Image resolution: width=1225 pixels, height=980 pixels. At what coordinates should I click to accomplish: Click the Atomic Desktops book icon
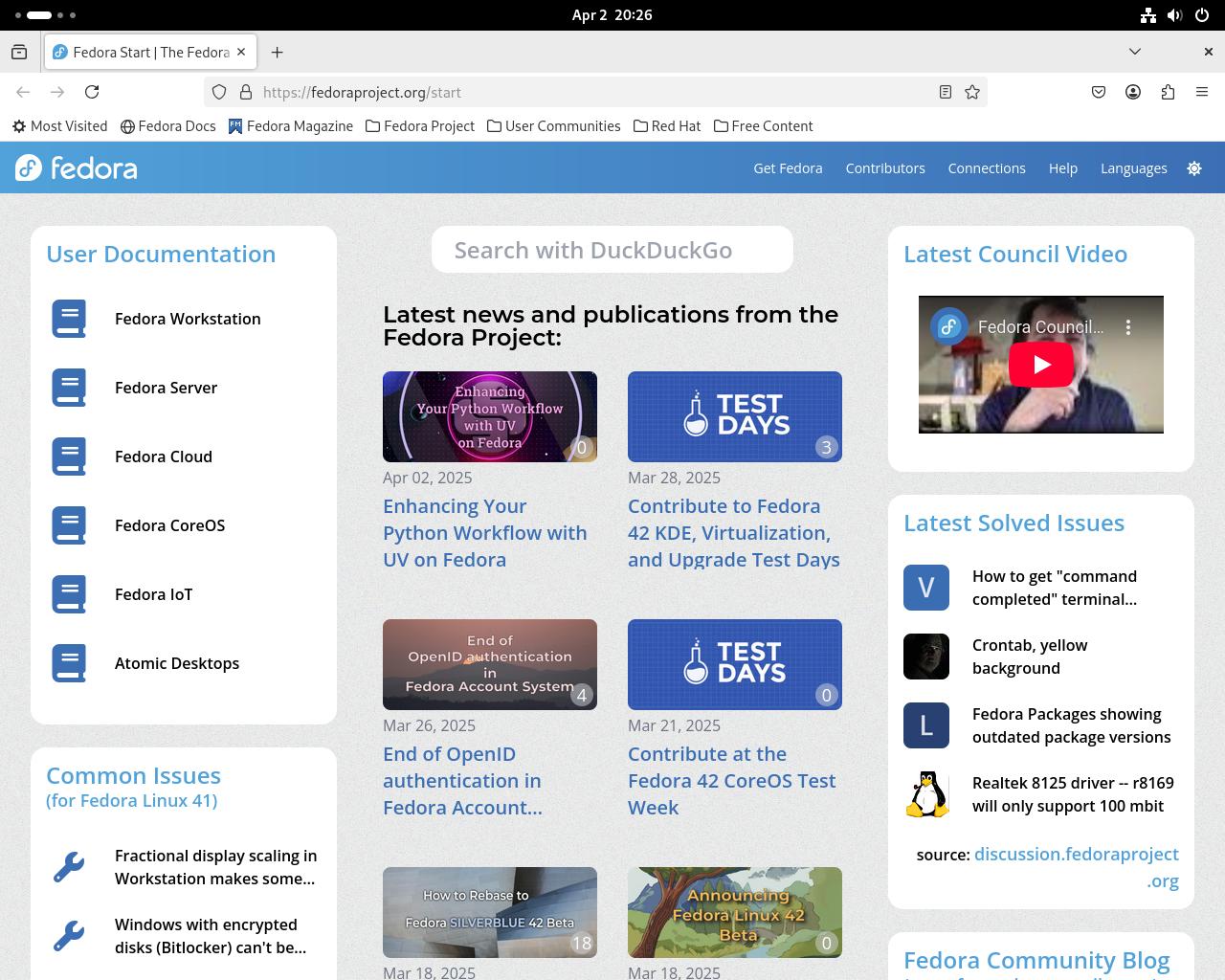tap(69, 663)
